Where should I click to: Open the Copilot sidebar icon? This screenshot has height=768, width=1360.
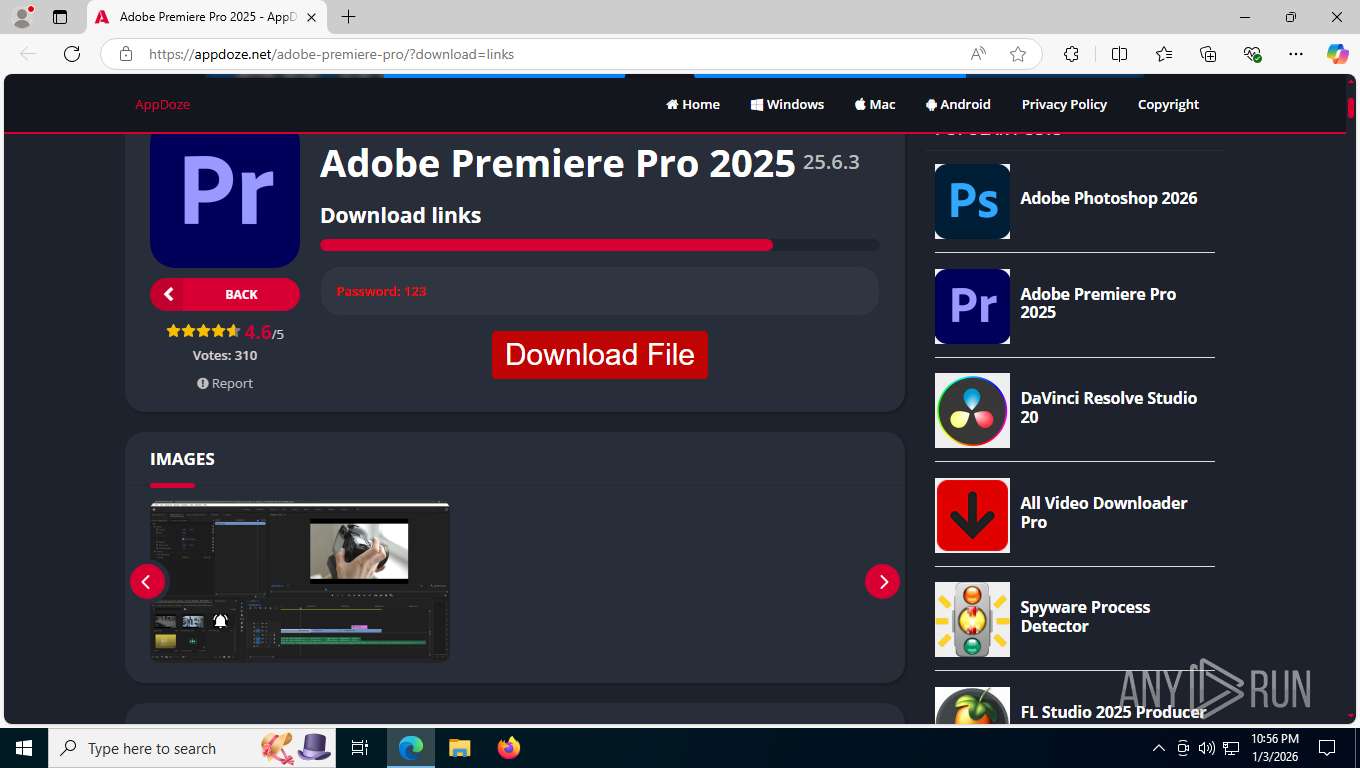click(1337, 54)
